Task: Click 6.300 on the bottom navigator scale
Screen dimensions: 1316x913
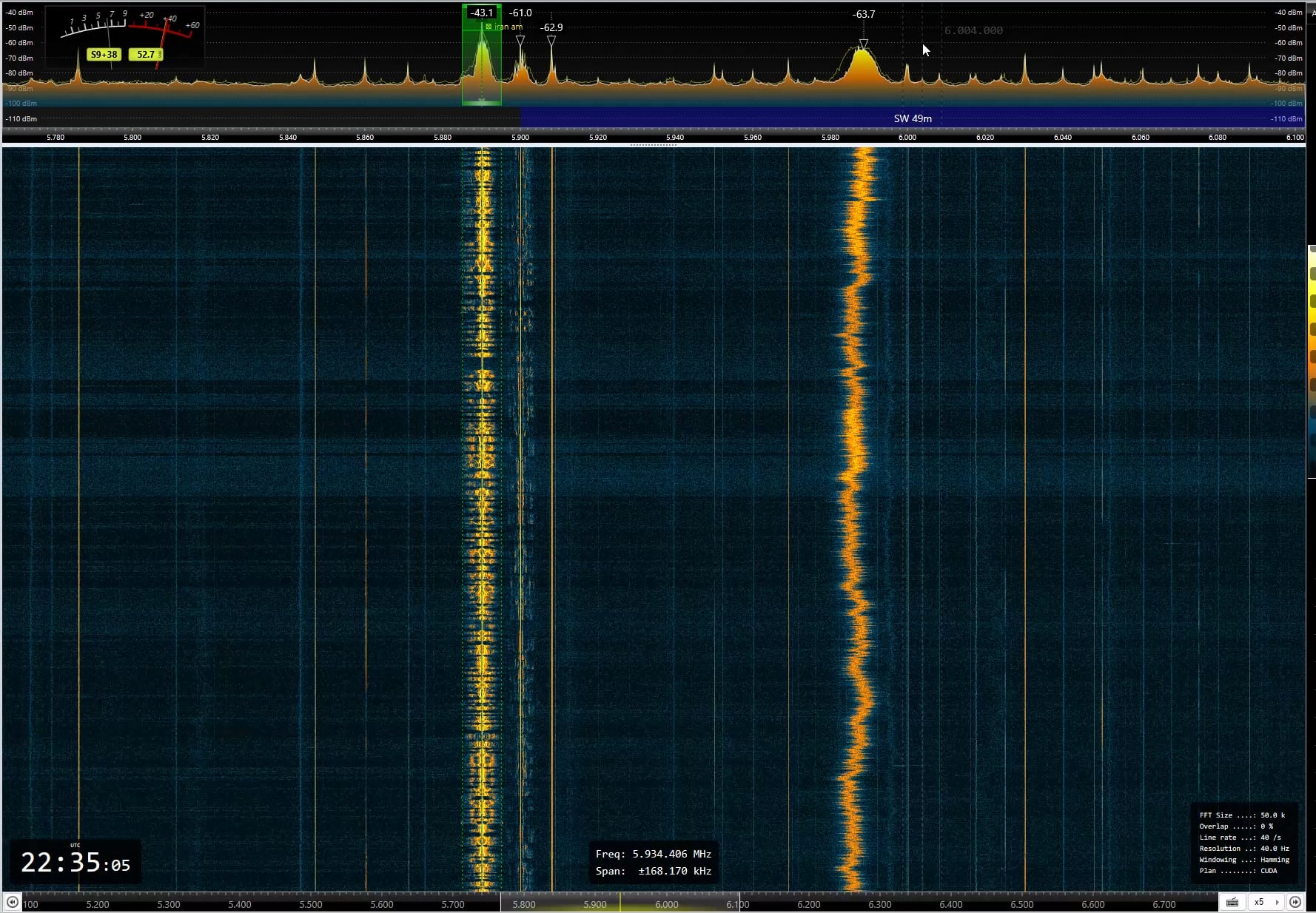Action: pyautogui.click(x=879, y=904)
